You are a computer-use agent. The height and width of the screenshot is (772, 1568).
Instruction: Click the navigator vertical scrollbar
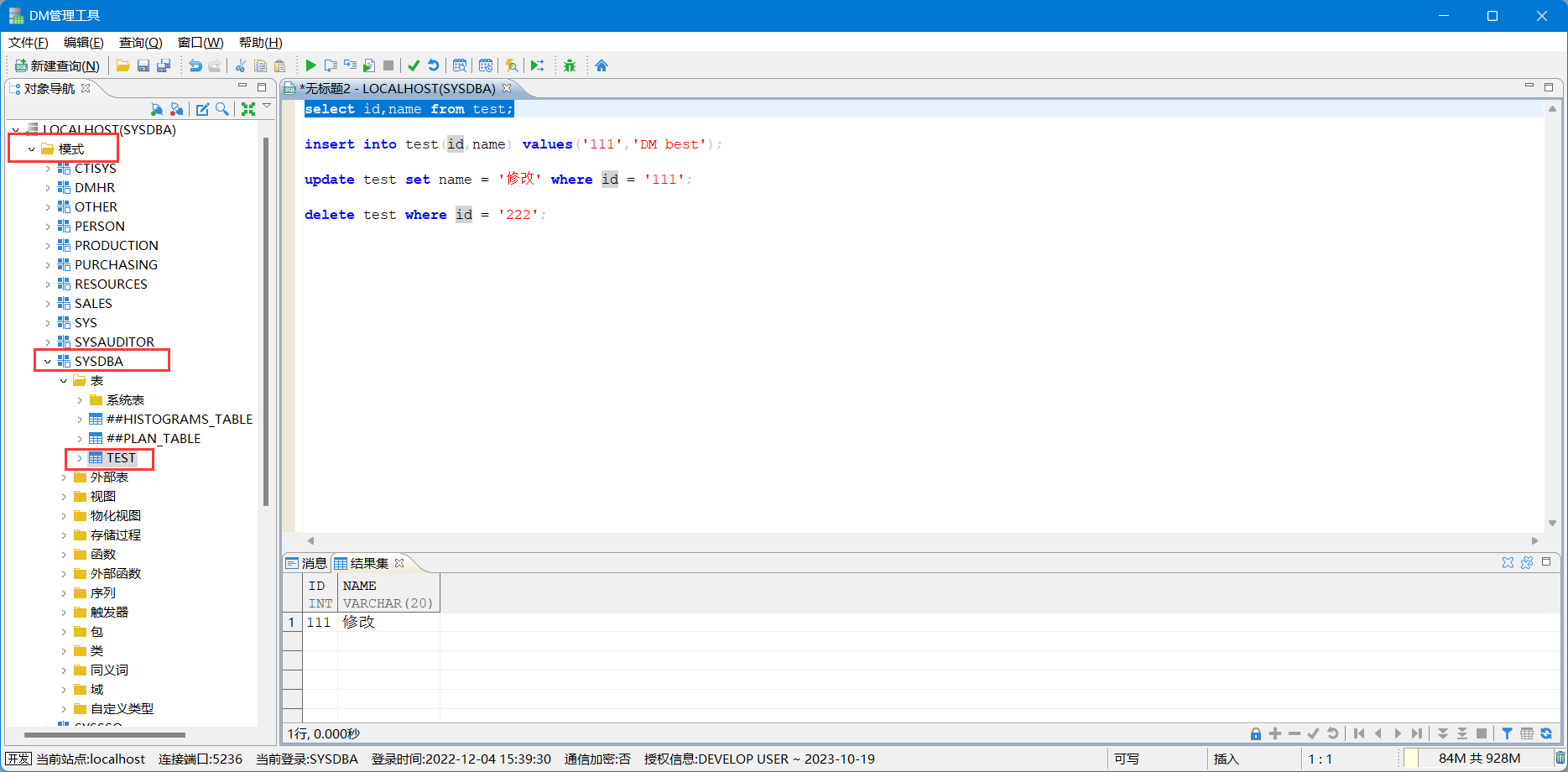click(x=266, y=321)
